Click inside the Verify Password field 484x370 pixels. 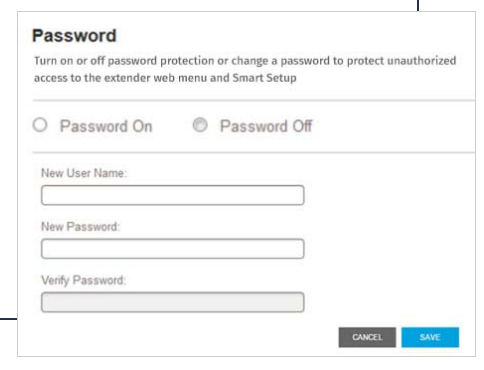173,302
